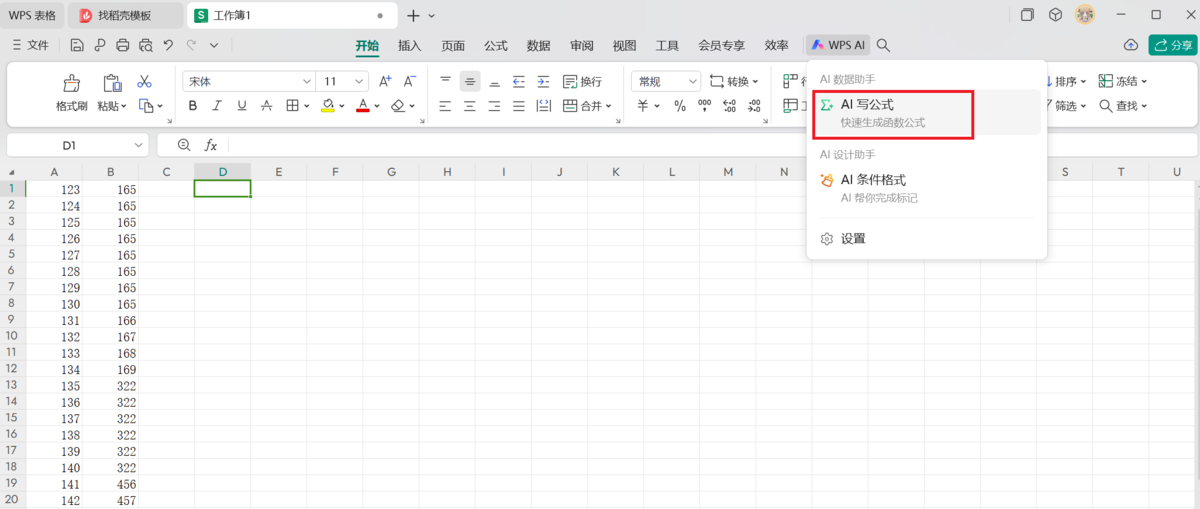1200x509 pixels.
Task: Open Print Preview from quick toolbar
Action: [146, 45]
